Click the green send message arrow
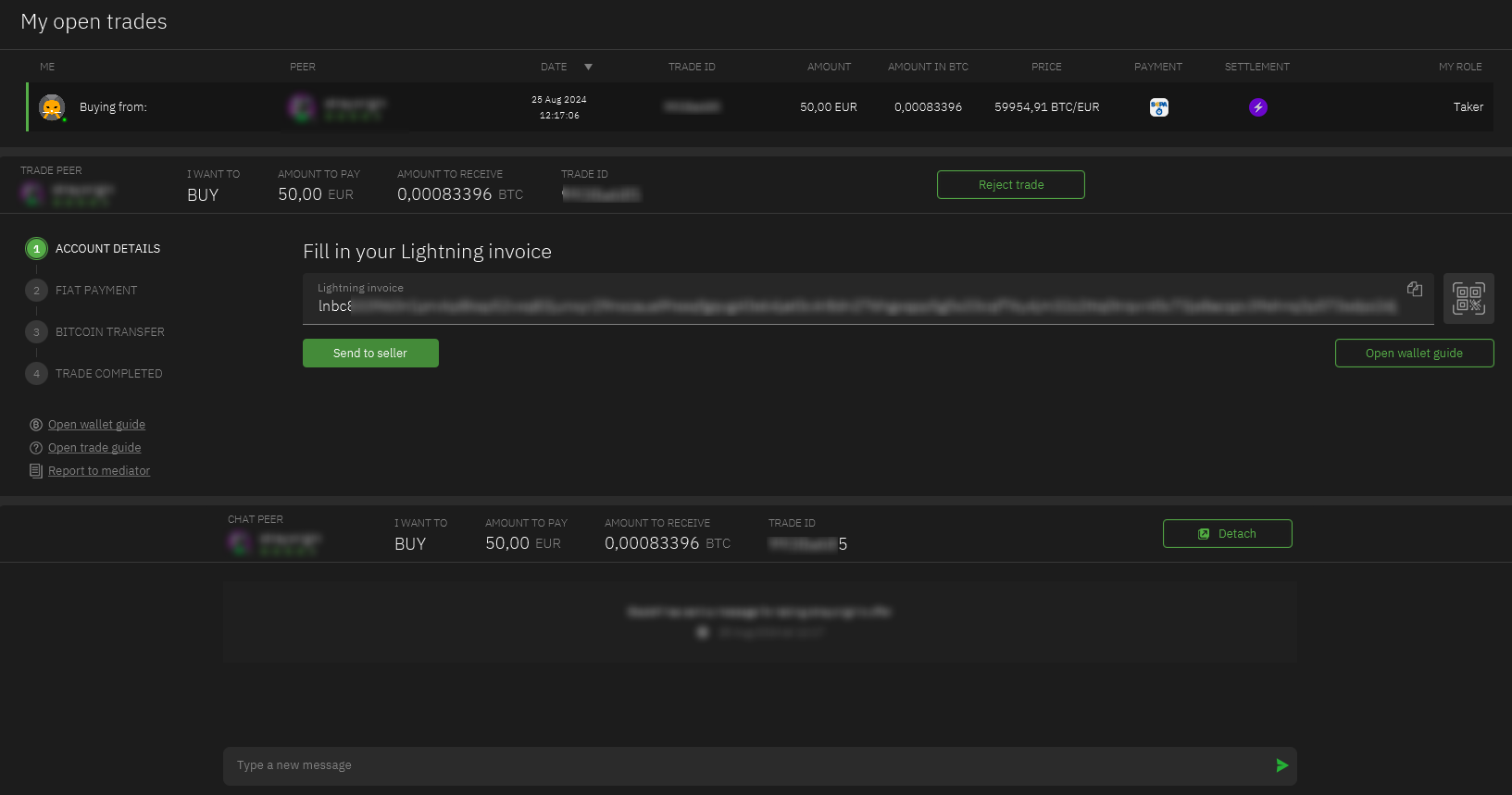1512x795 pixels. pos(1281,765)
